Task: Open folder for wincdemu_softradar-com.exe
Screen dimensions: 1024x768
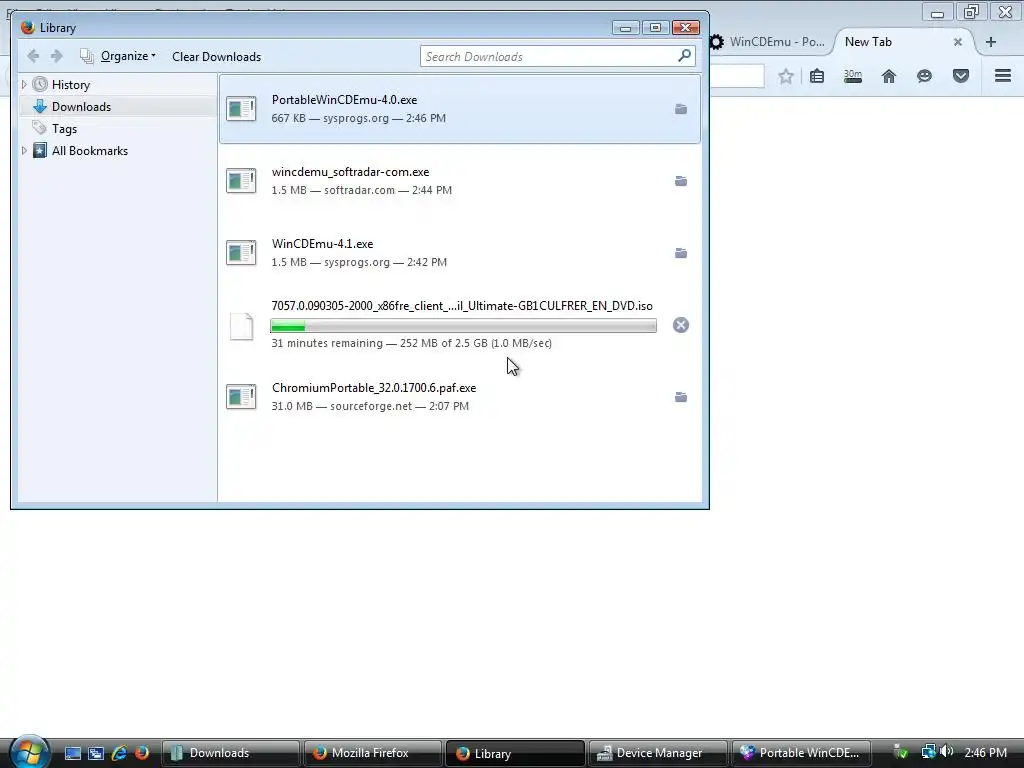Action: [x=680, y=181]
